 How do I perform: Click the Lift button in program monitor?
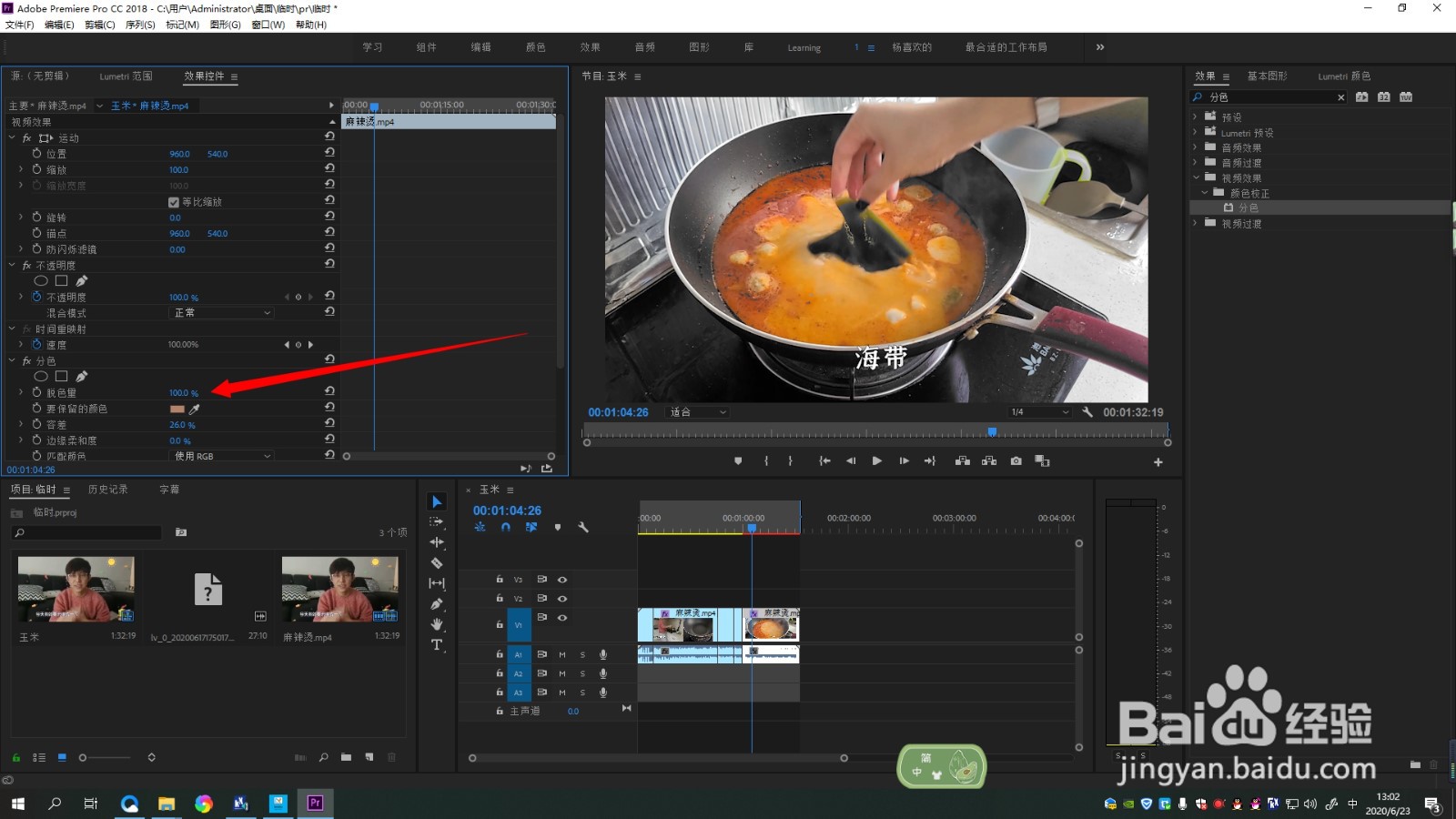[962, 461]
